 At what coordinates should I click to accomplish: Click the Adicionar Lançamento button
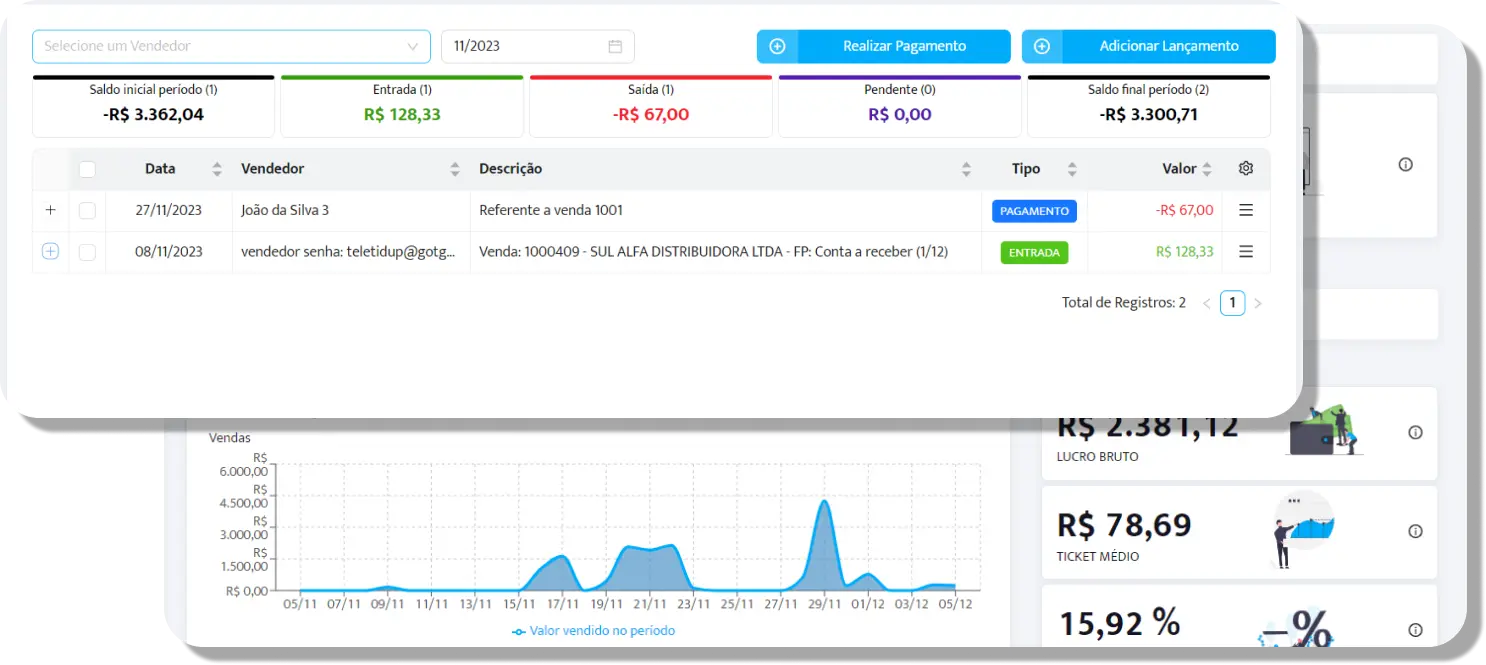[1149, 46]
